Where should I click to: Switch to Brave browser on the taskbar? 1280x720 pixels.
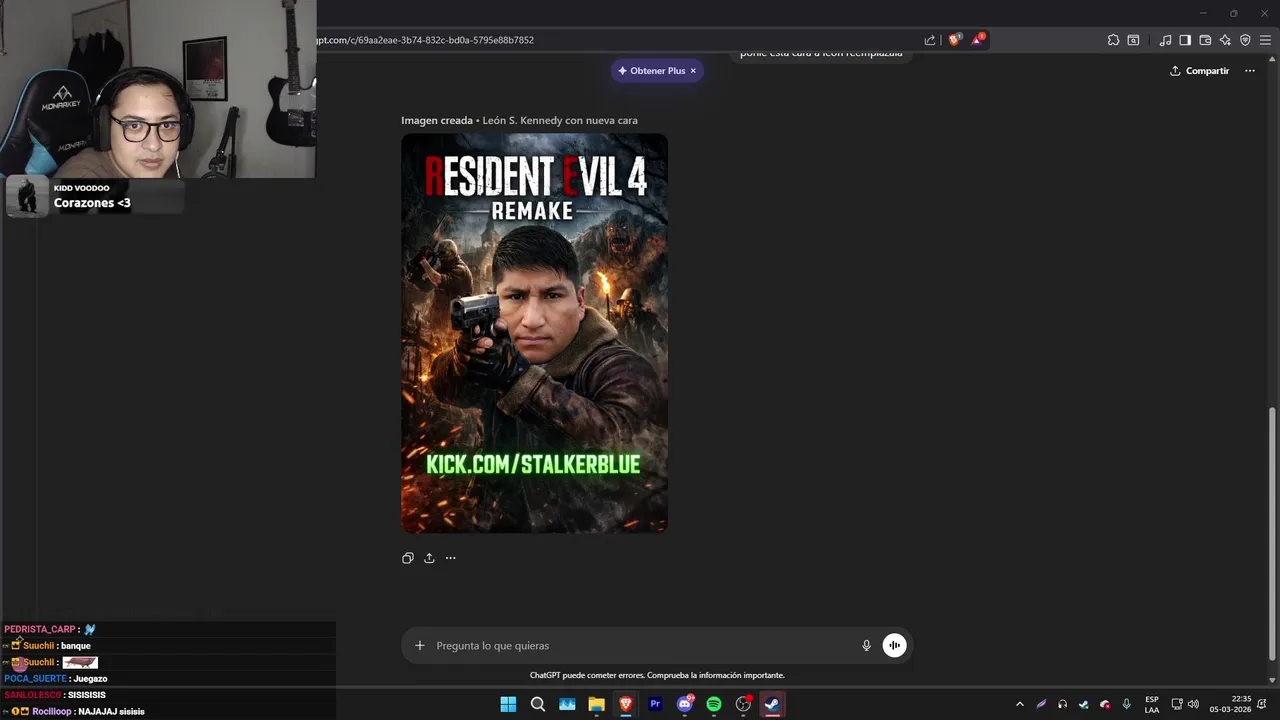click(x=626, y=704)
